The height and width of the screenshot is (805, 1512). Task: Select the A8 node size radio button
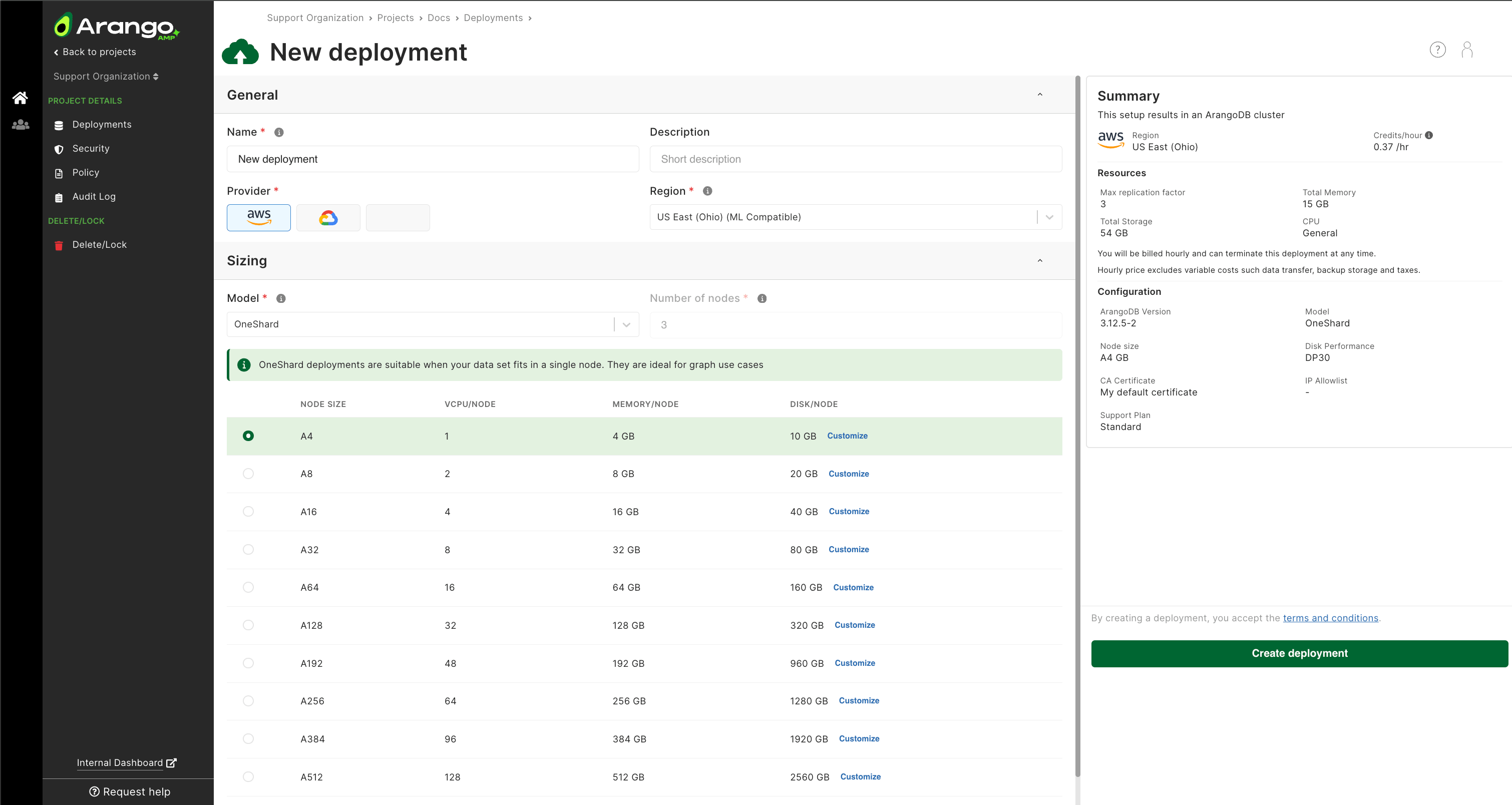coord(248,474)
